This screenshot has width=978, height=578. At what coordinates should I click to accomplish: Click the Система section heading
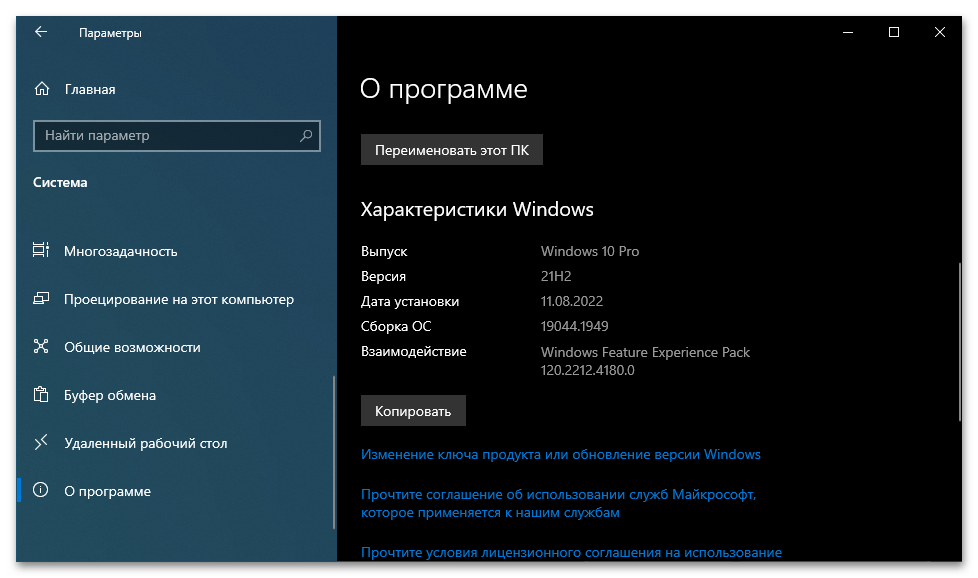point(60,183)
